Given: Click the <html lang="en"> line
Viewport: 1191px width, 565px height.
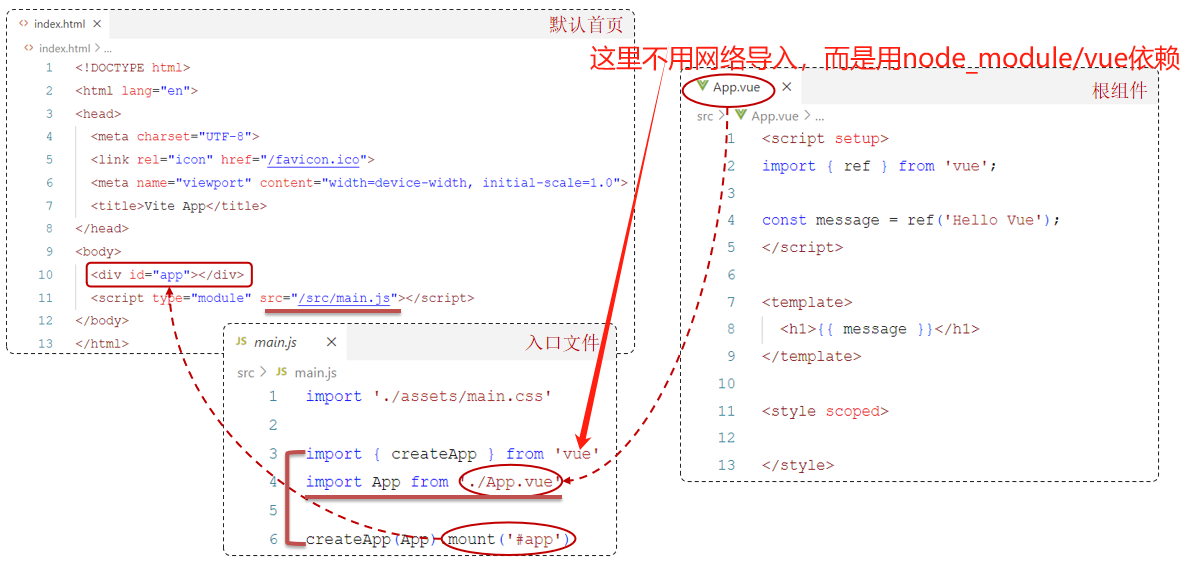Looking at the screenshot, I should (x=136, y=90).
